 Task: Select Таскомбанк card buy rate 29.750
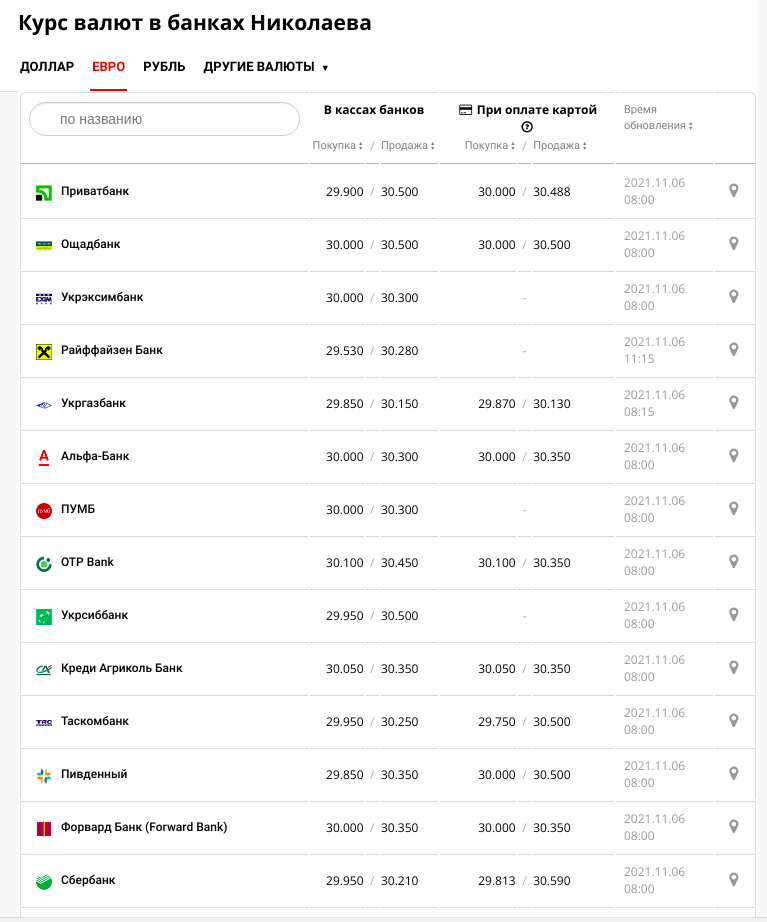point(496,721)
